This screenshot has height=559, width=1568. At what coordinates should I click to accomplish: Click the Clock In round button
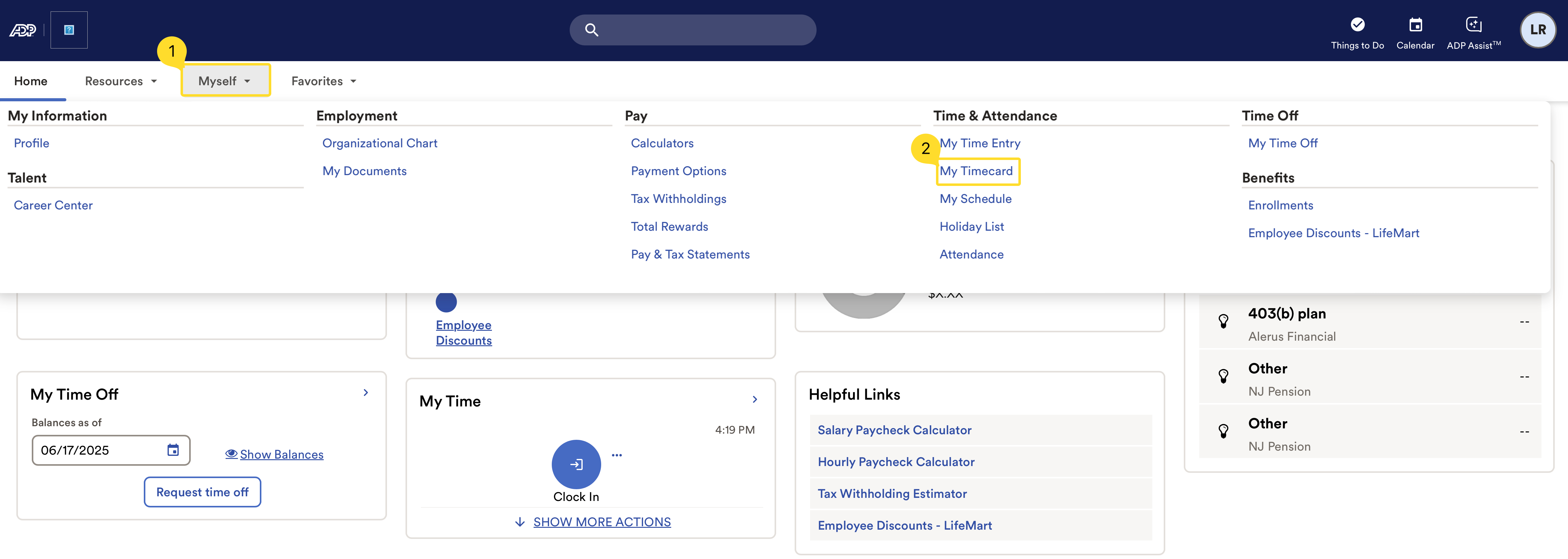click(x=576, y=464)
